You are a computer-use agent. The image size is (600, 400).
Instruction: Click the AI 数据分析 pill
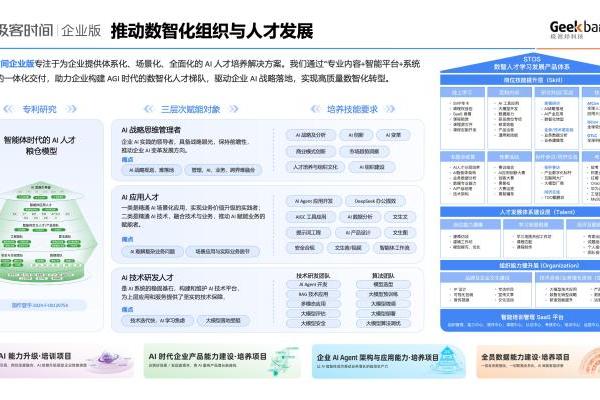click(360, 217)
